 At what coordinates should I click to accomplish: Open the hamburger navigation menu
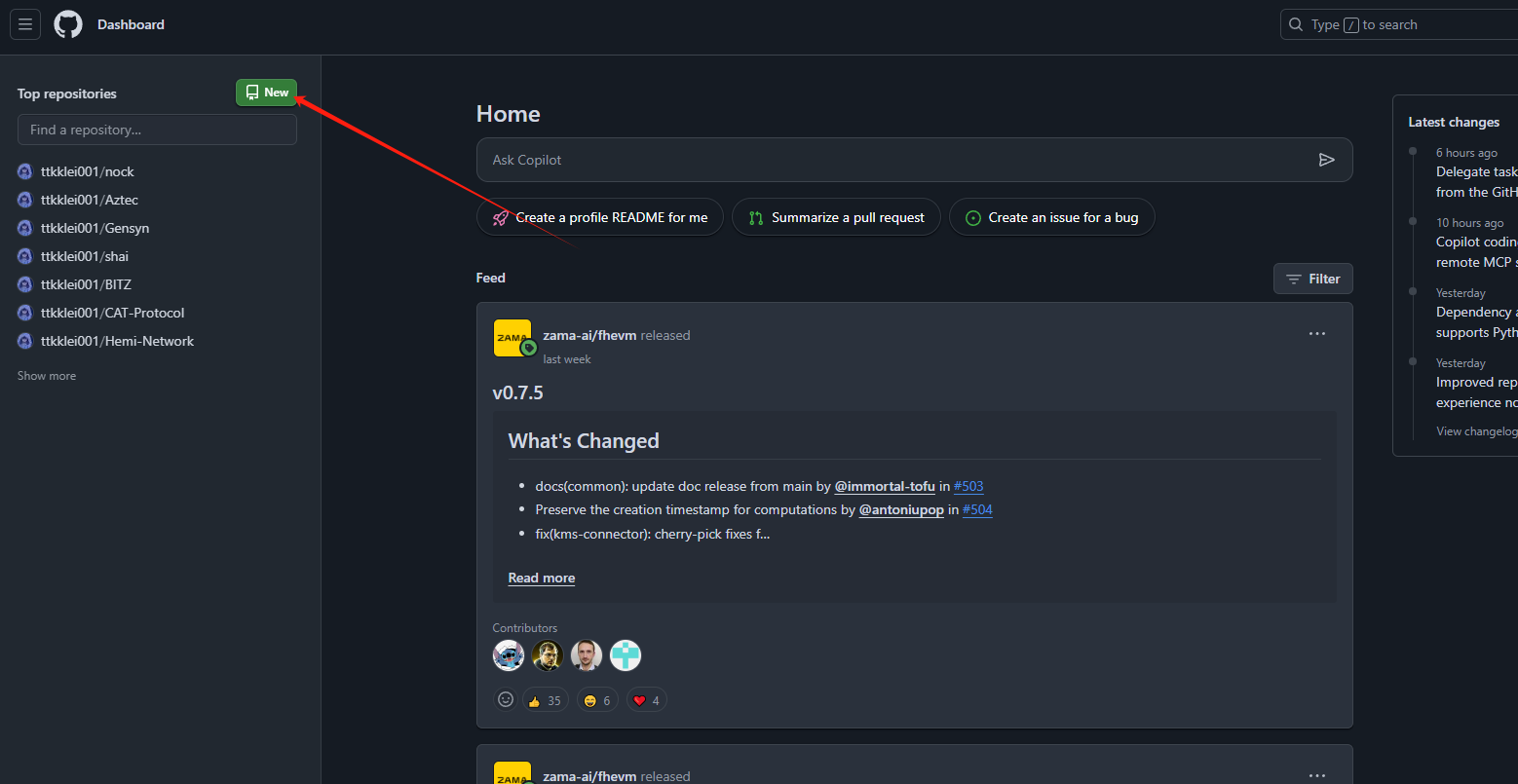click(25, 24)
